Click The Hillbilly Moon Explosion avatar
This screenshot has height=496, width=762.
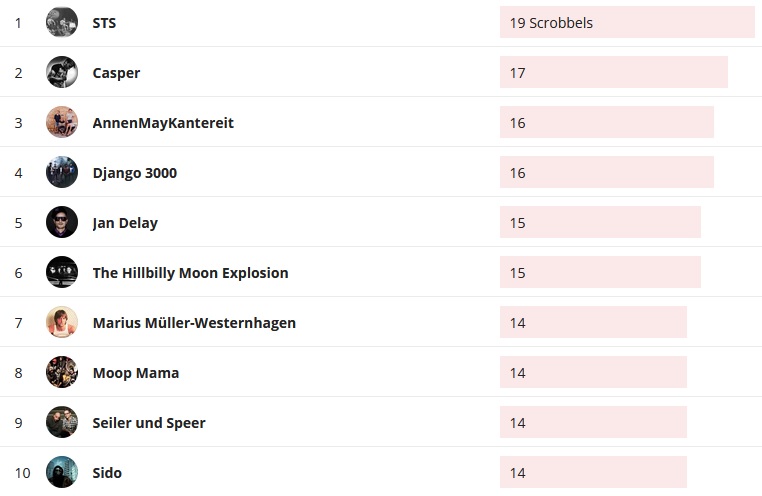[x=62, y=272]
